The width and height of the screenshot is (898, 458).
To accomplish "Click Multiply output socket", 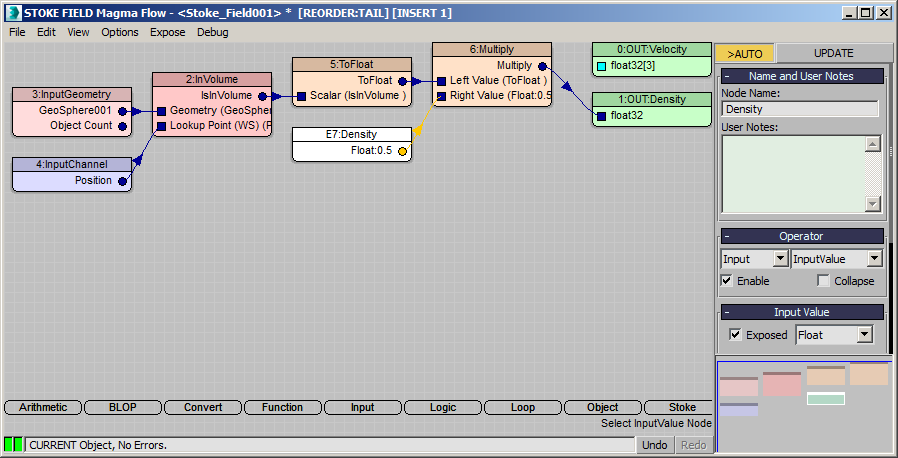I will [x=542, y=66].
